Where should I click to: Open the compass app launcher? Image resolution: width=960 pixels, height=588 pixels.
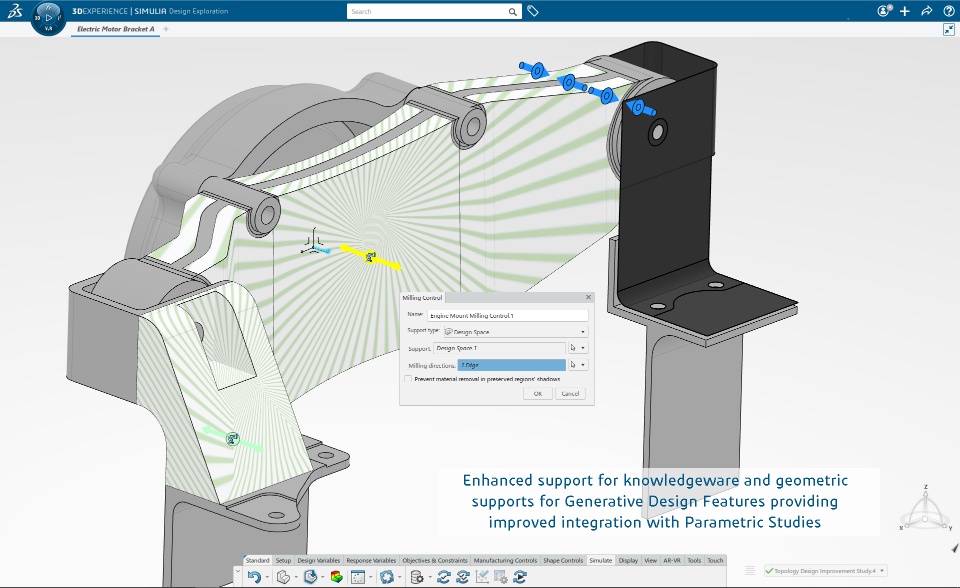coord(48,18)
